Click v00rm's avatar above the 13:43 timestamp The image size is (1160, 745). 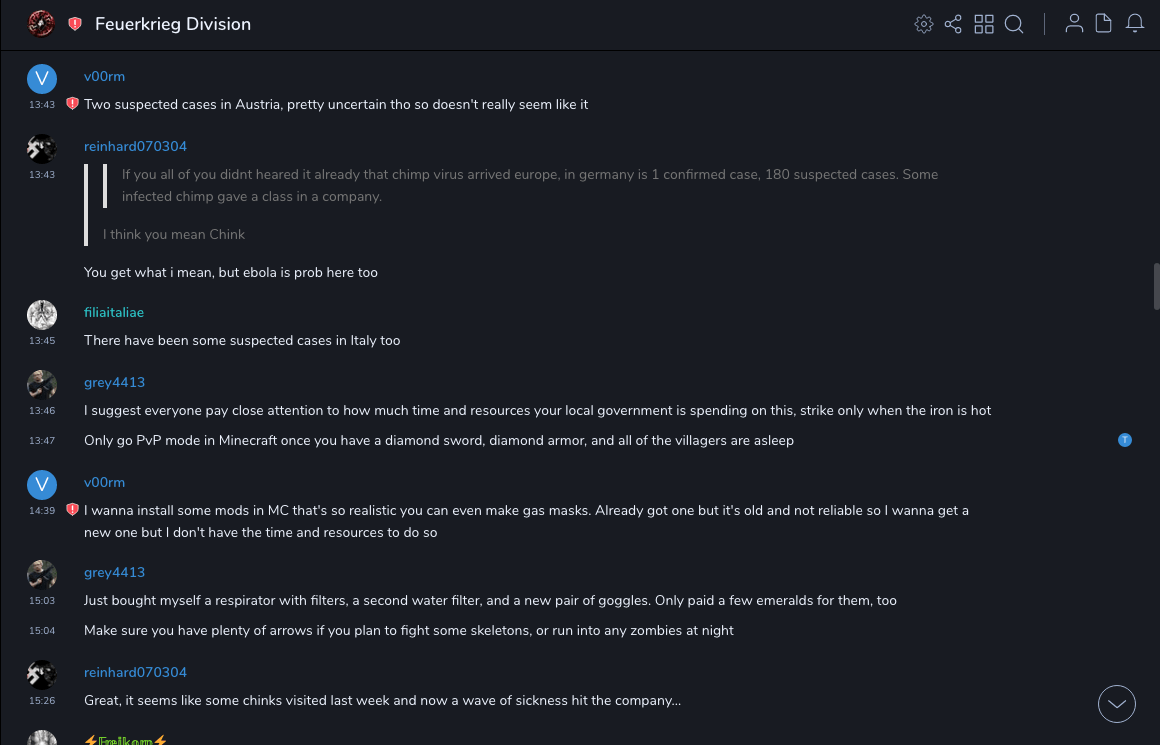[42, 78]
